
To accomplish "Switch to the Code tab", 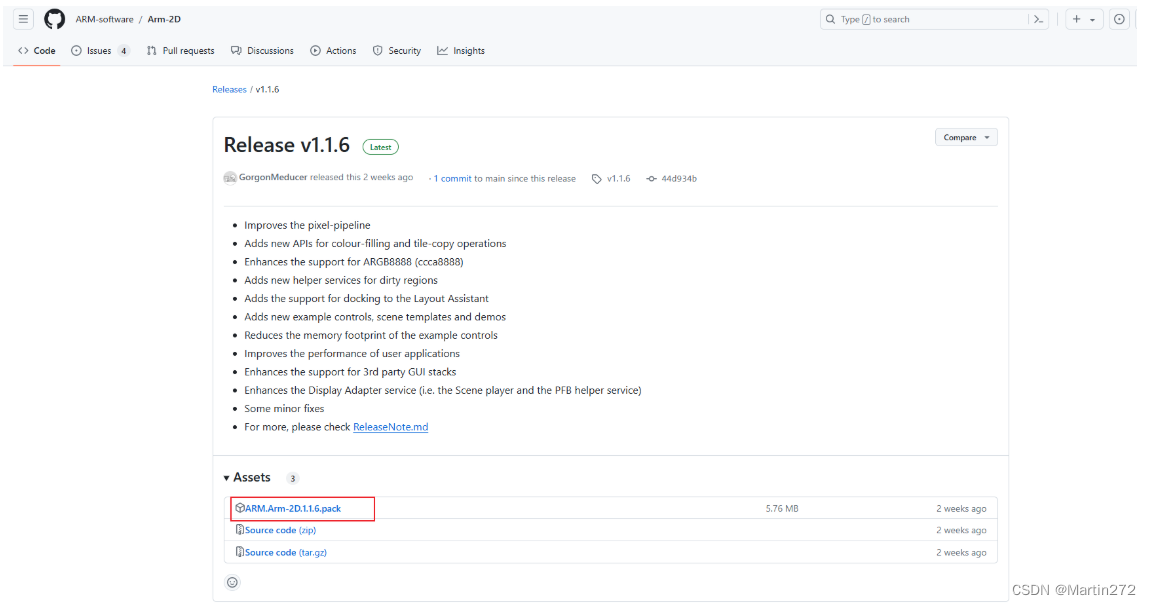I will coord(37,51).
